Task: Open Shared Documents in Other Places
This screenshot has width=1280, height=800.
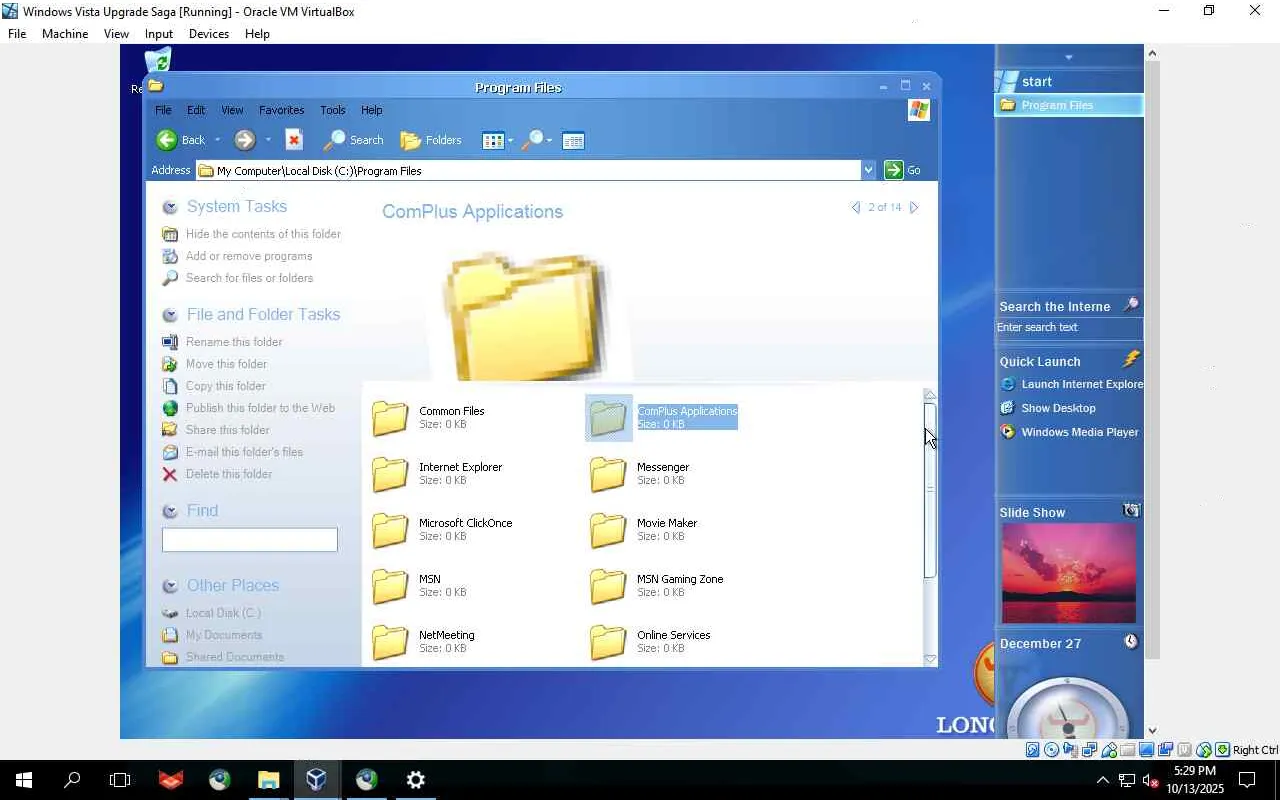Action: click(235, 657)
